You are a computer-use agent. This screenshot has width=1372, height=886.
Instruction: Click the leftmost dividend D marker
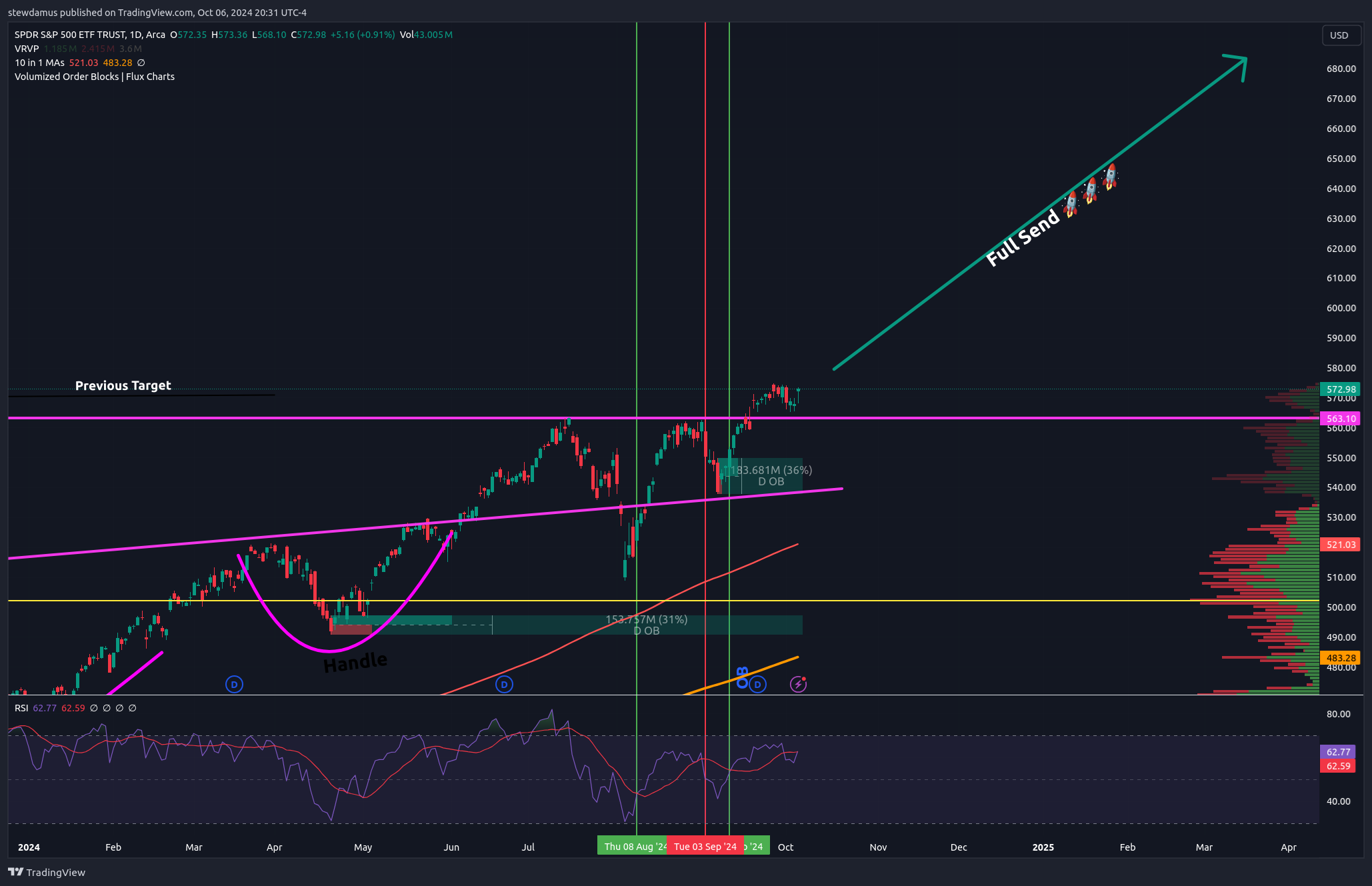pyautogui.click(x=234, y=684)
